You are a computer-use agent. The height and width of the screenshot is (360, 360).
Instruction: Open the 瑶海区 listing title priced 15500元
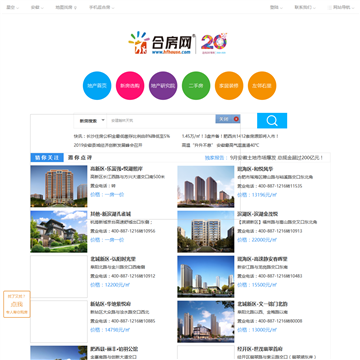[x=262, y=259]
